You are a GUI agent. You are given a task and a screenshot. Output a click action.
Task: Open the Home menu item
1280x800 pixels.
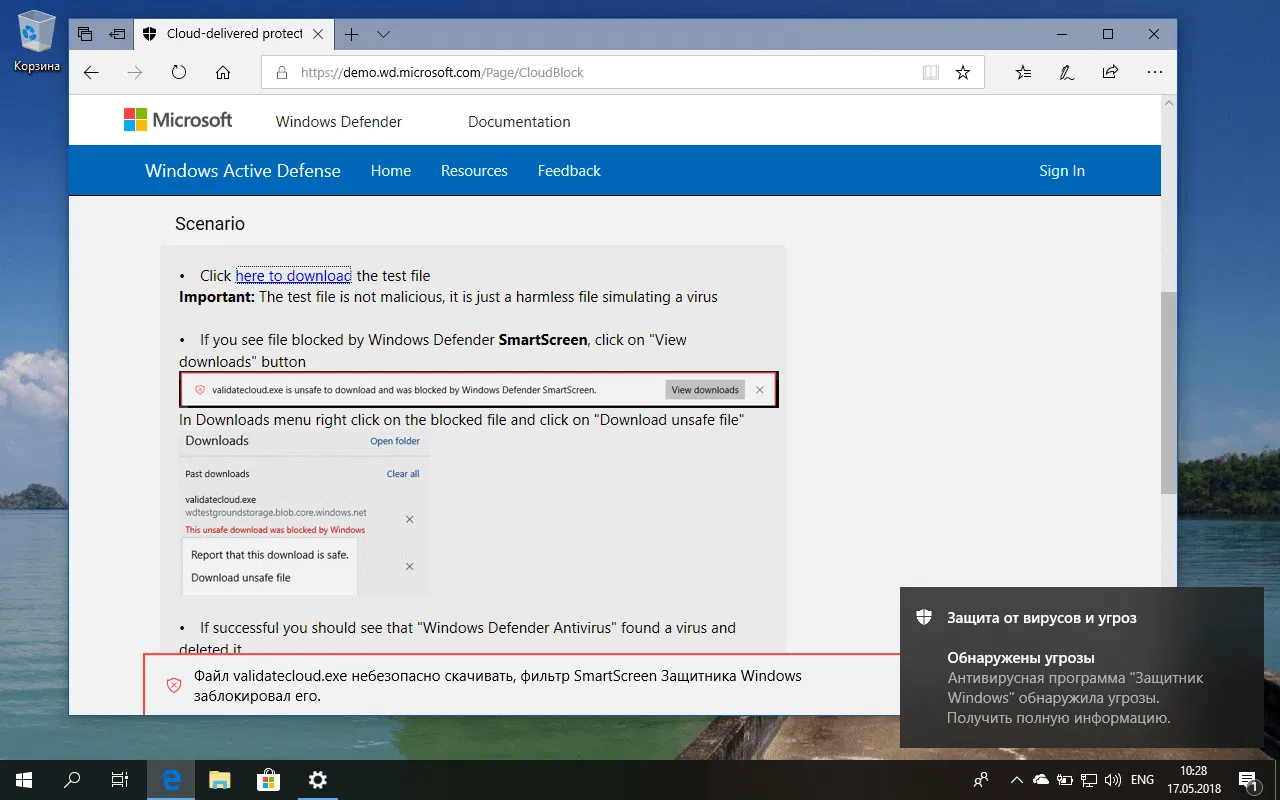(x=391, y=171)
